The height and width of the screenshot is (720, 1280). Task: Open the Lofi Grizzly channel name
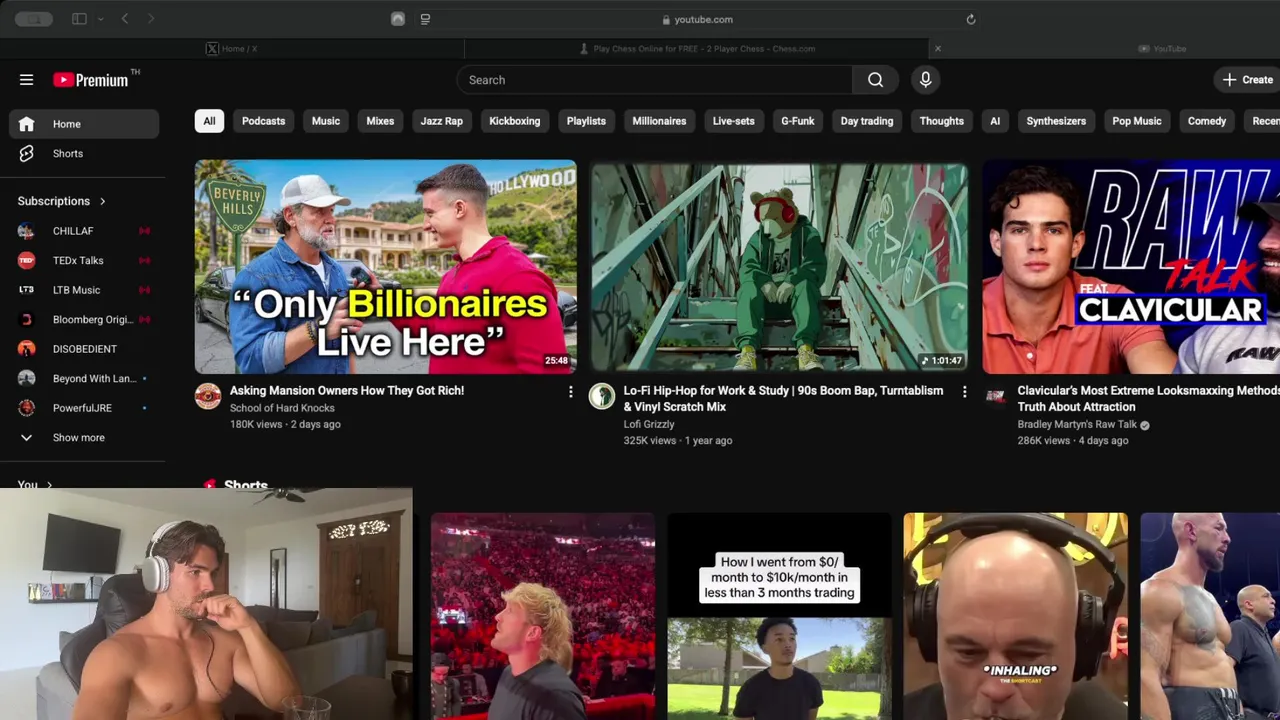[x=649, y=424]
